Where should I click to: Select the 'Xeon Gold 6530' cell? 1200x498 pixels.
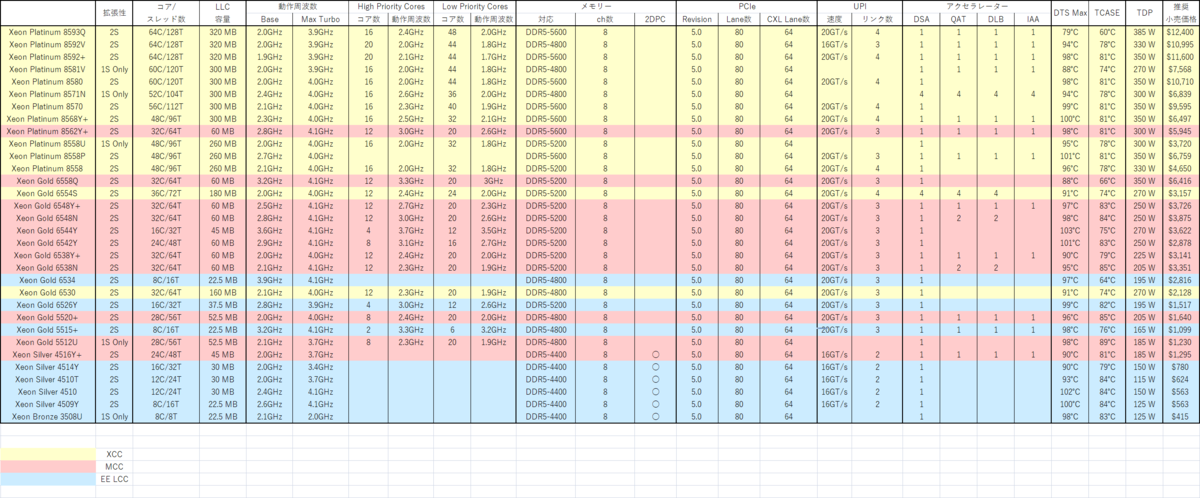point(47,292)
